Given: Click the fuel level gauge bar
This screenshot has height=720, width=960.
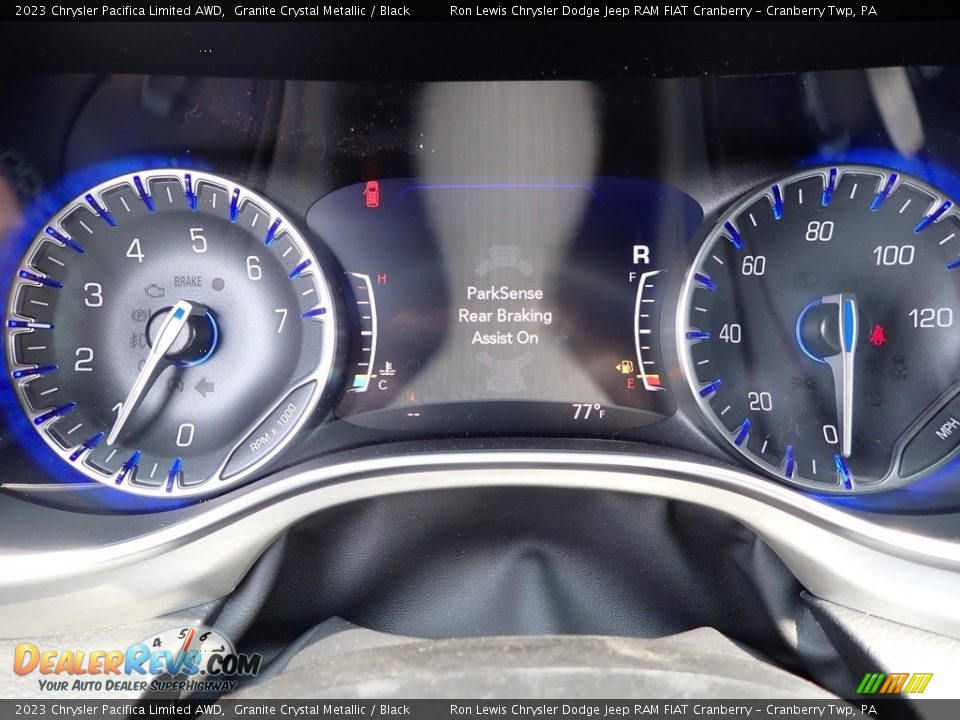Looking at the screenshot, I should pos(648,329).
